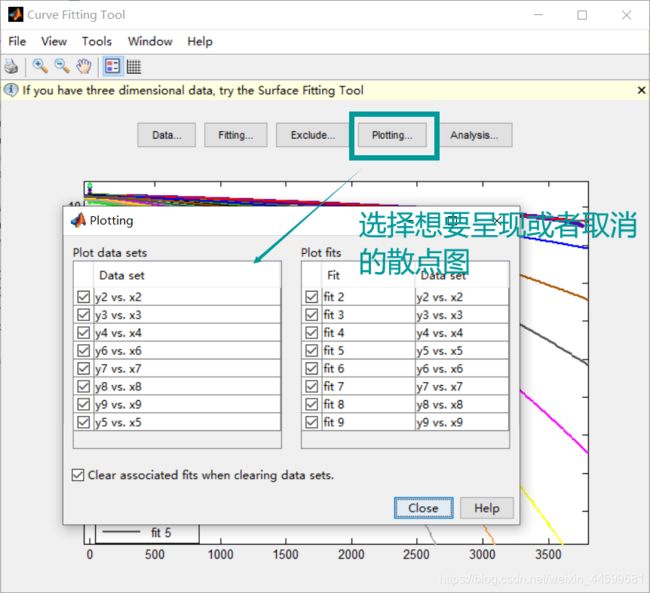Select 'y7 vs. x7' in fit 7 row
Image resolution: width=650 pixels, height=593 pixels.
point(439,386)
